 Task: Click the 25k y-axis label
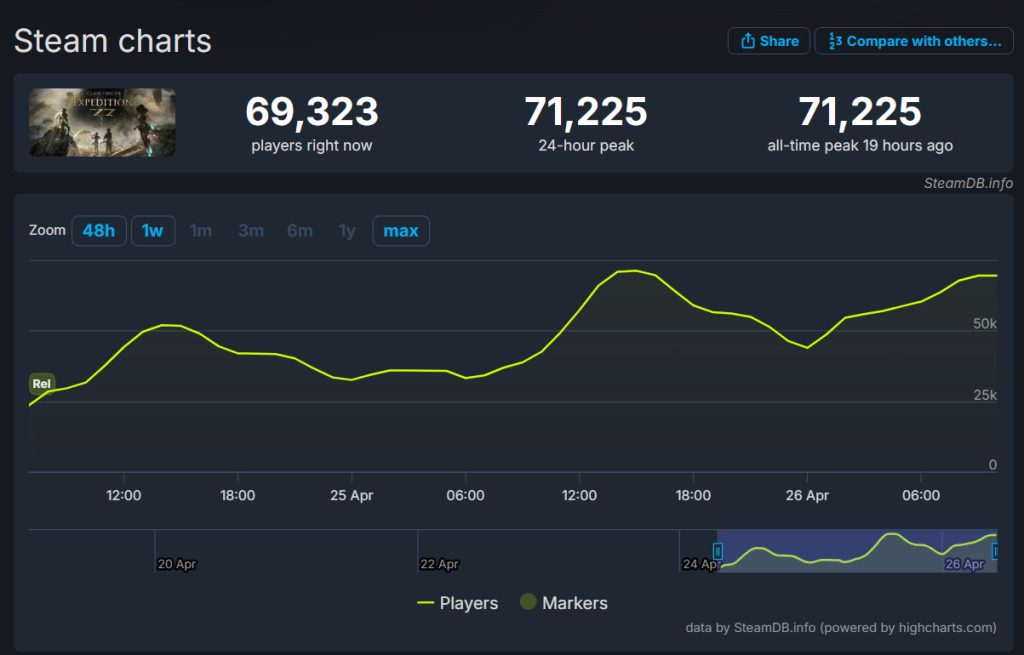tap(985, 394)
